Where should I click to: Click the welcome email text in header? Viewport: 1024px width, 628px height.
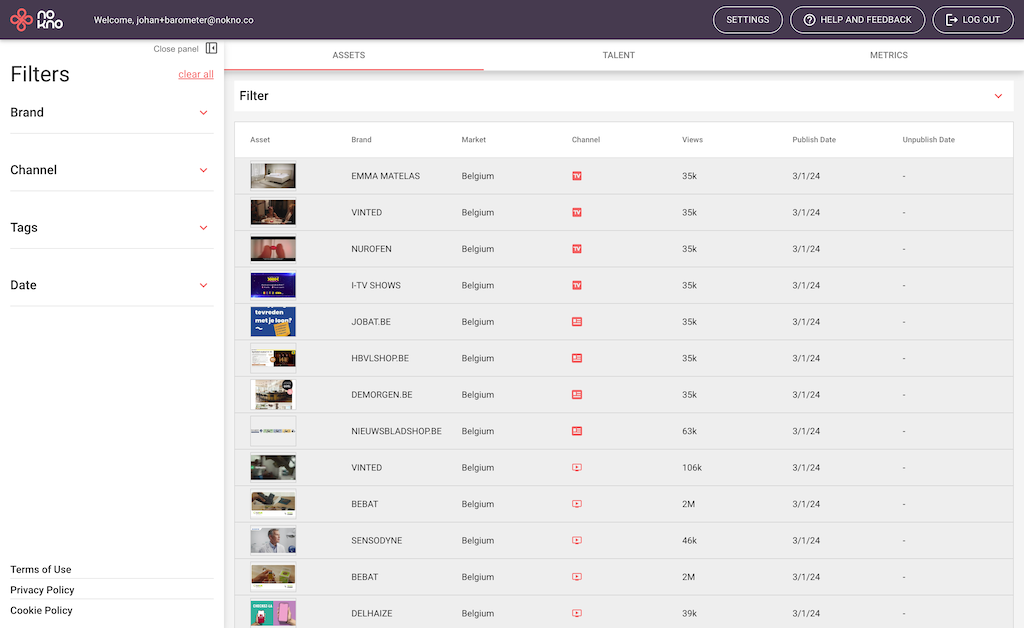click(173, 20)
